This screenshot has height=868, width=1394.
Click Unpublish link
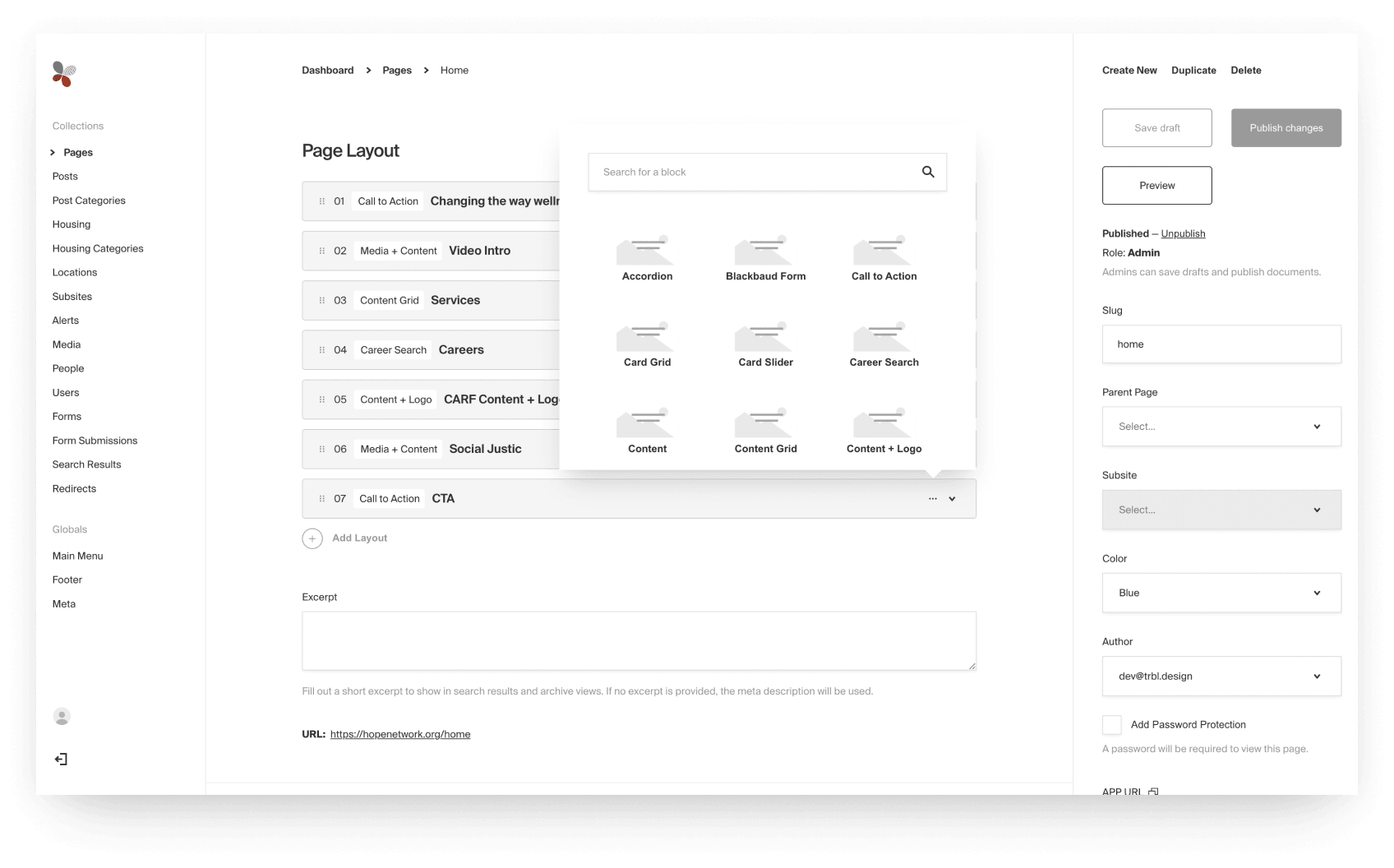(x=1183, y=233)
